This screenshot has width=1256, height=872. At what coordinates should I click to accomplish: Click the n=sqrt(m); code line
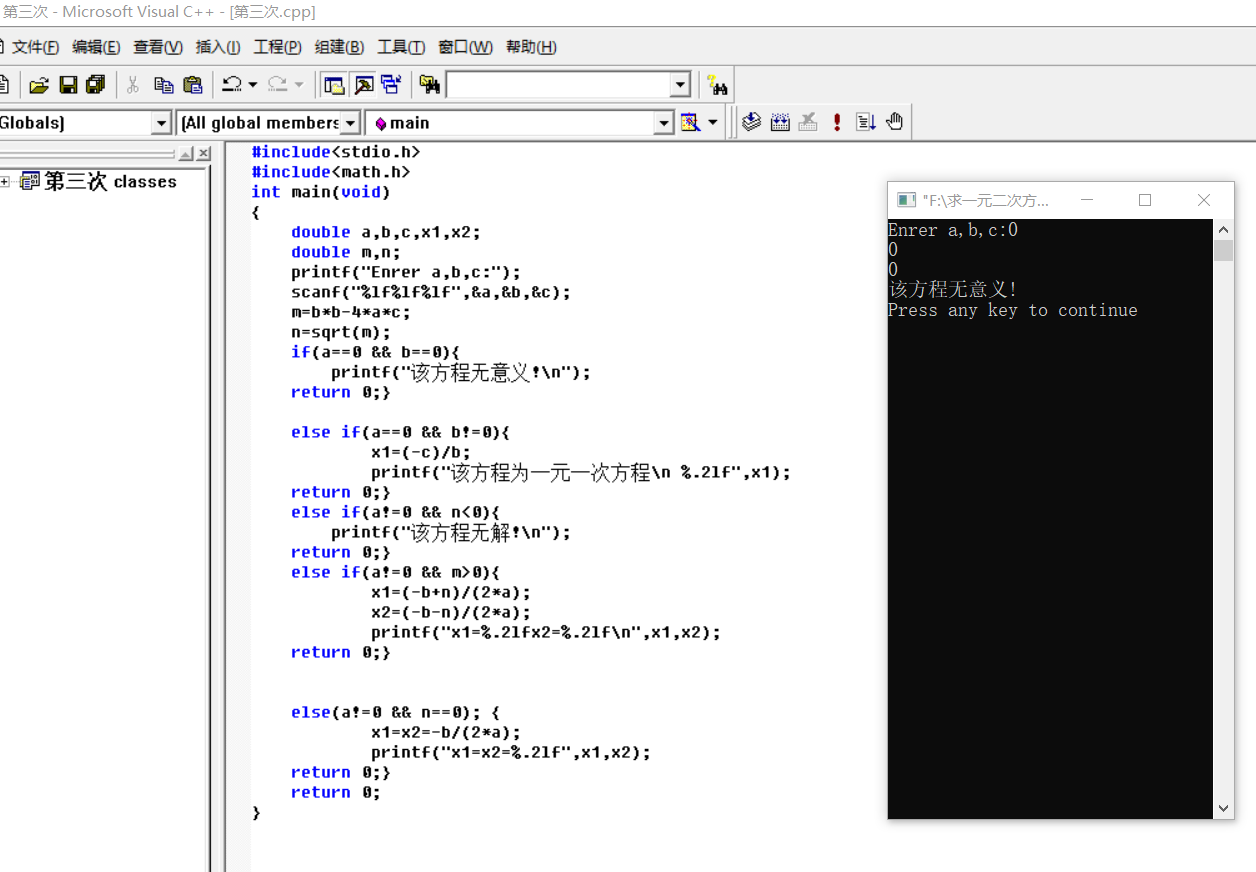click(x=341, y=332)
